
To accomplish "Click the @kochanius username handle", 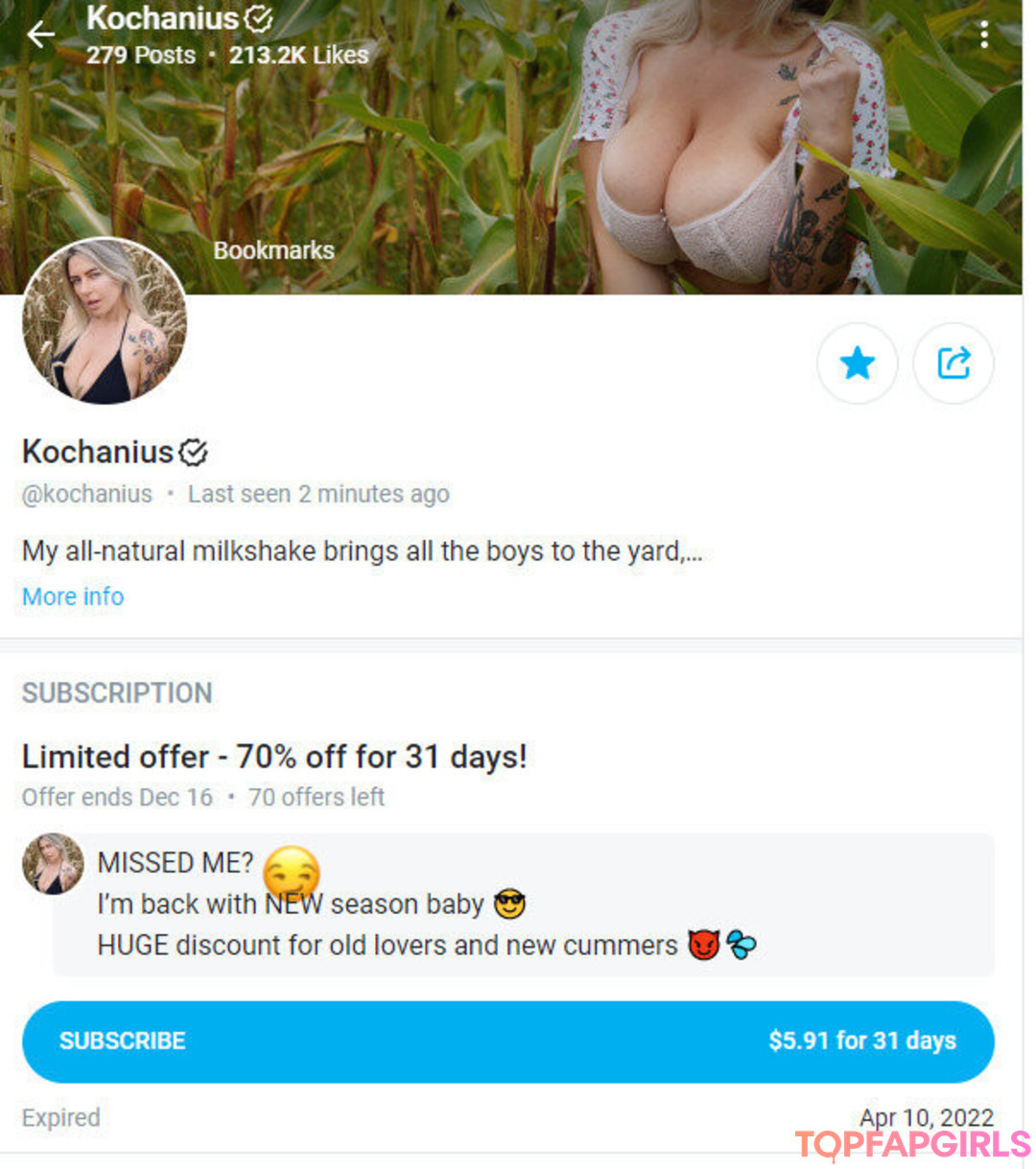I will coord(87,494).
